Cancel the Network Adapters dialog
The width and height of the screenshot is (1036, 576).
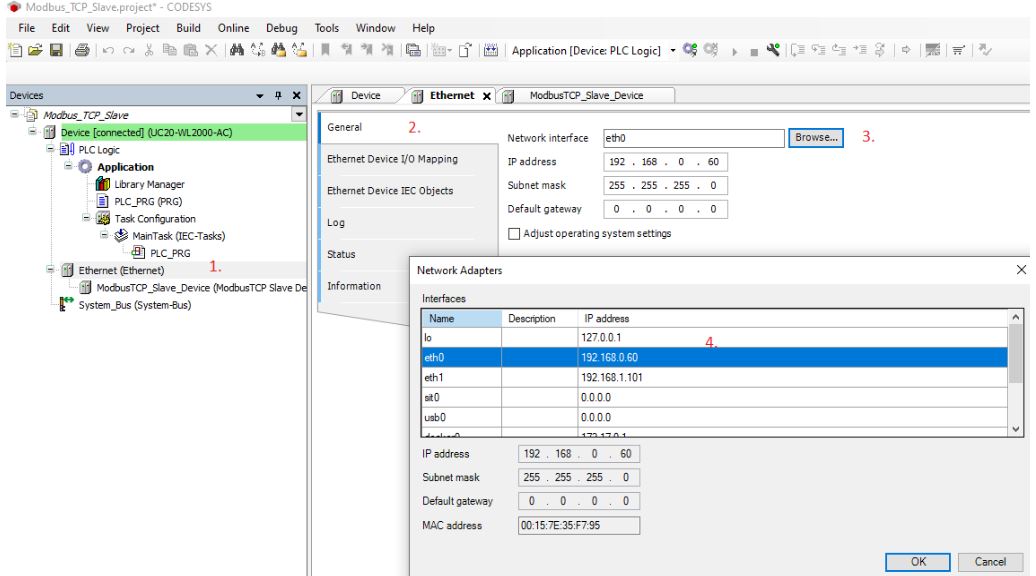[990, 562]
